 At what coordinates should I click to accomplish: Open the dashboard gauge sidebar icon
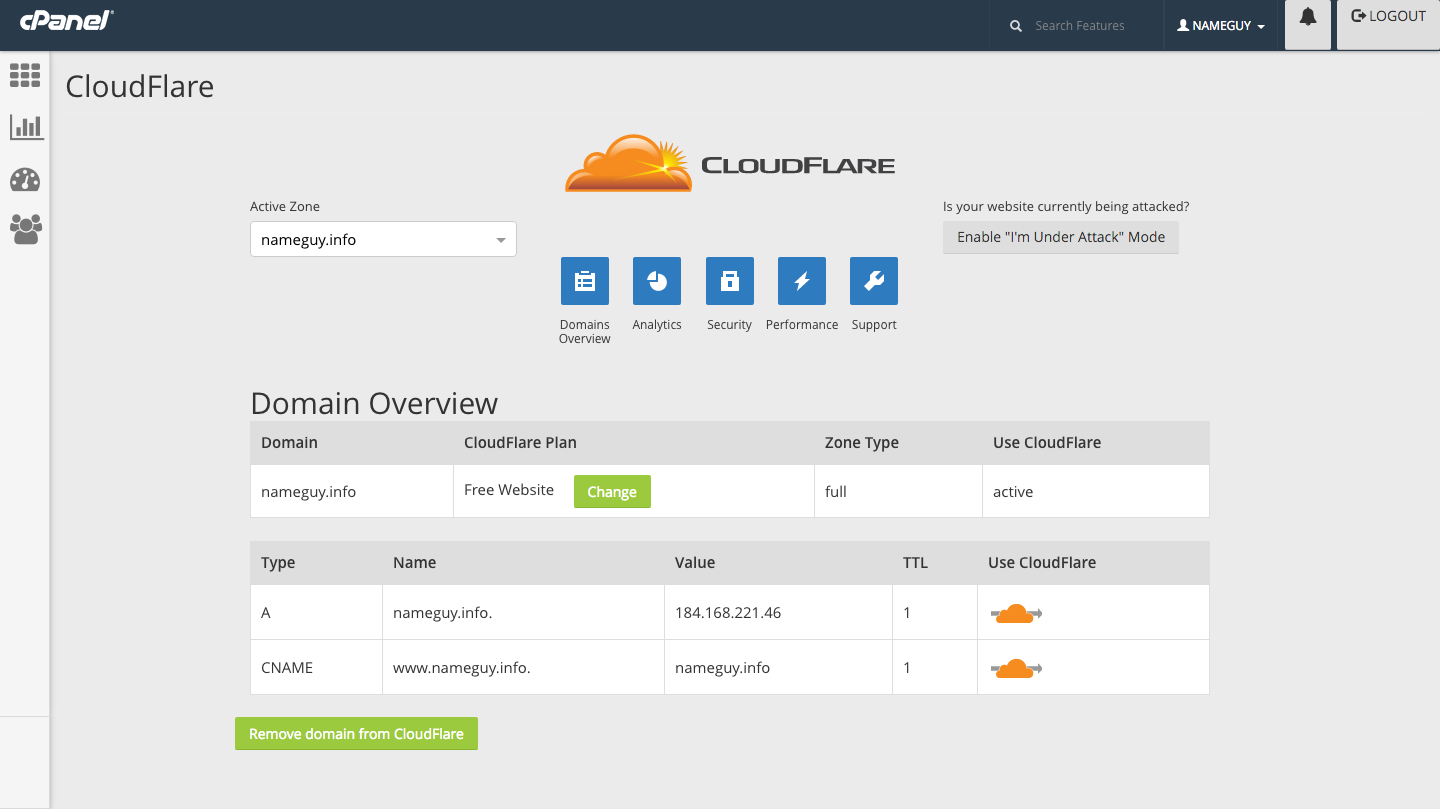25,180
